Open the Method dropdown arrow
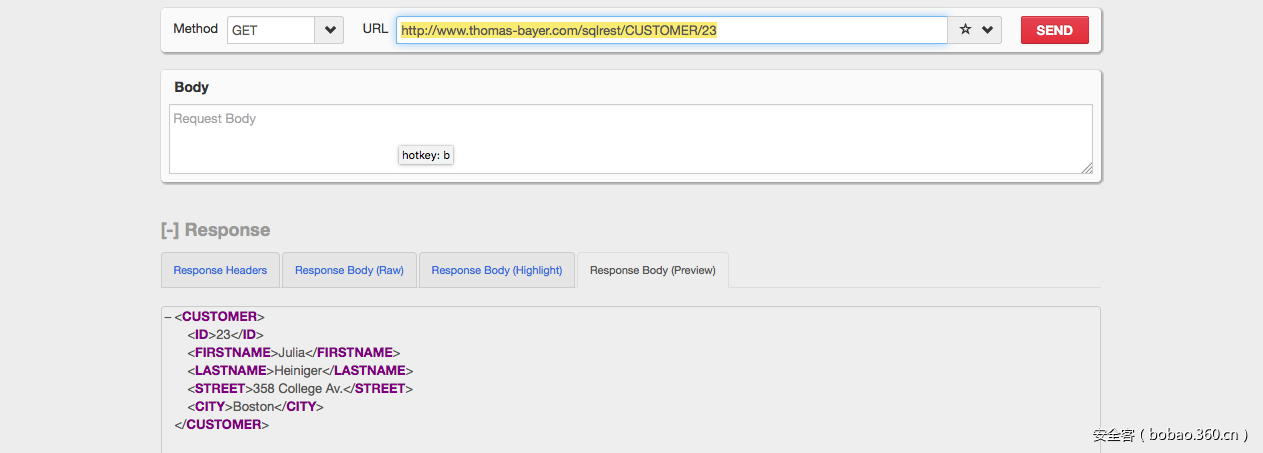1263x453 pixels. [330, 30]
